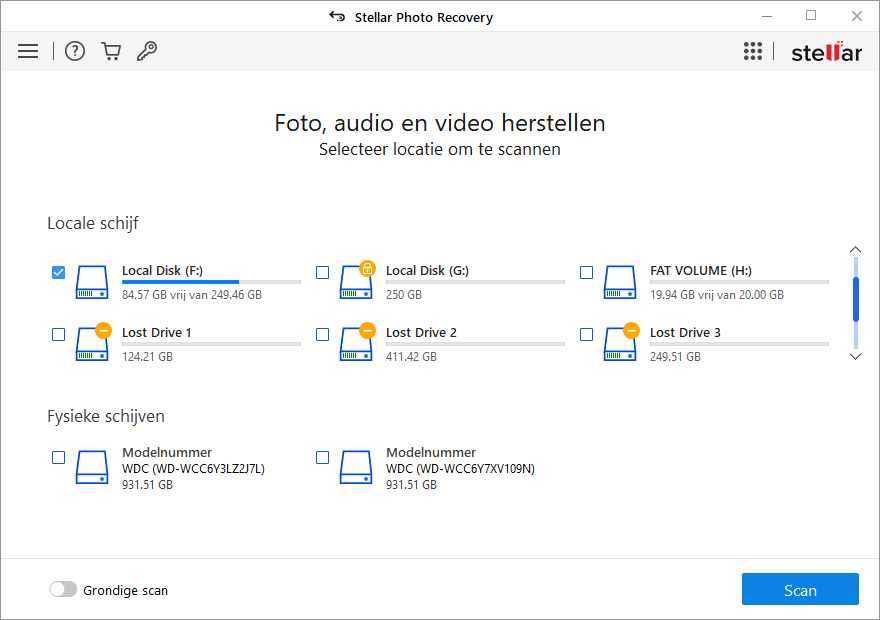Click the FAT VOLUME (H:) drive icon
The width and height of the screenshot is (880, 620).
[620, 283]
